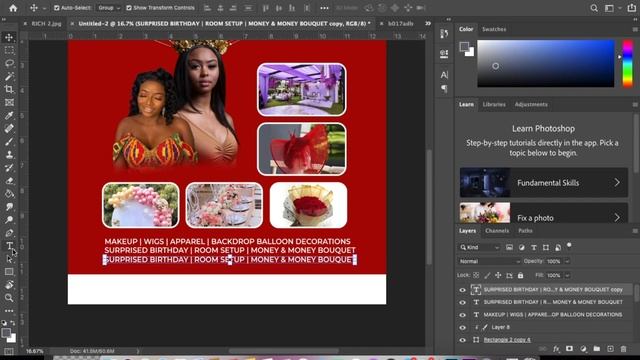Open the workspace switcher dropdown

(x=611, y=8)
